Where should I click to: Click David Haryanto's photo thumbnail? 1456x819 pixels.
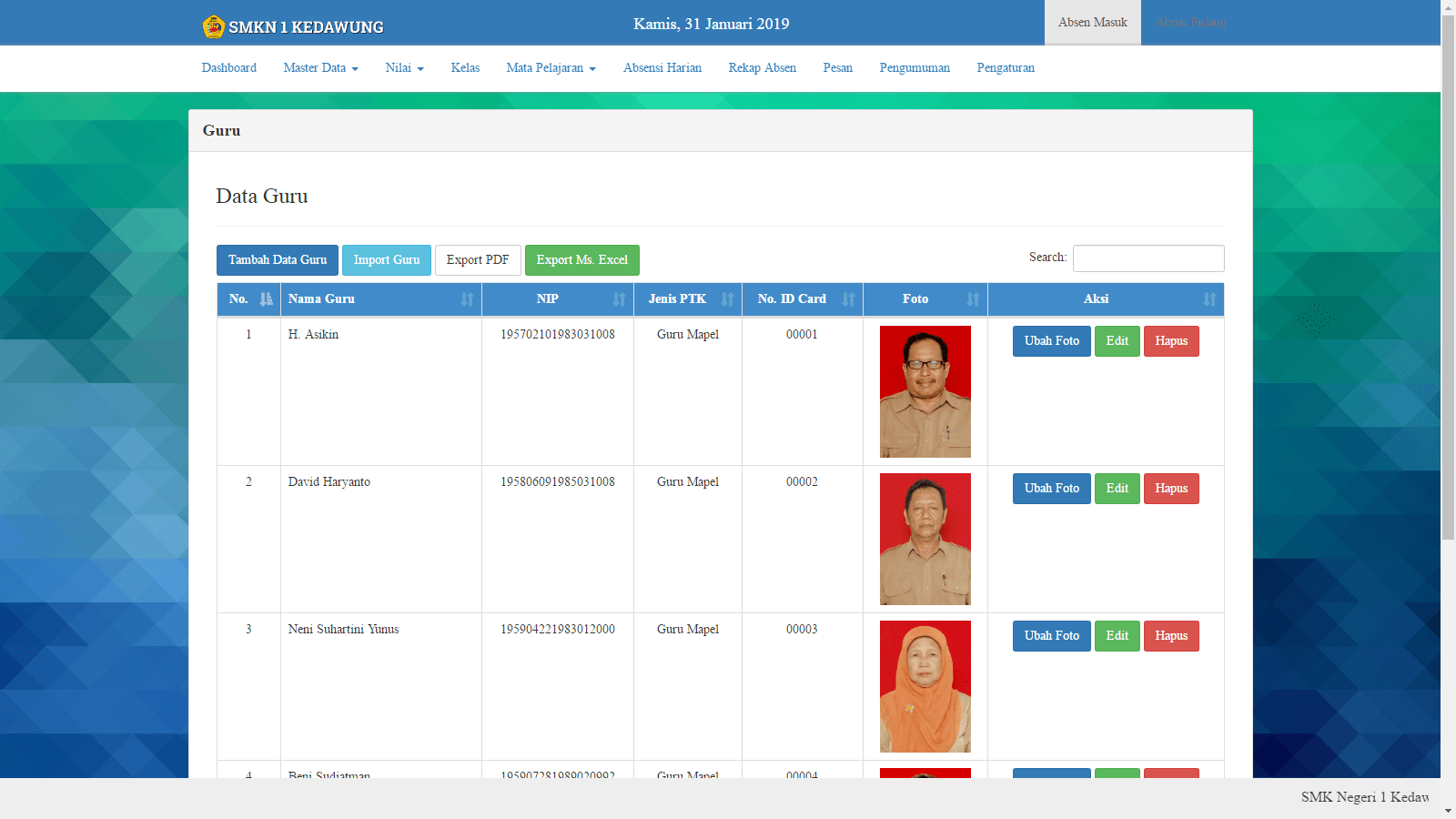[925, 539]
